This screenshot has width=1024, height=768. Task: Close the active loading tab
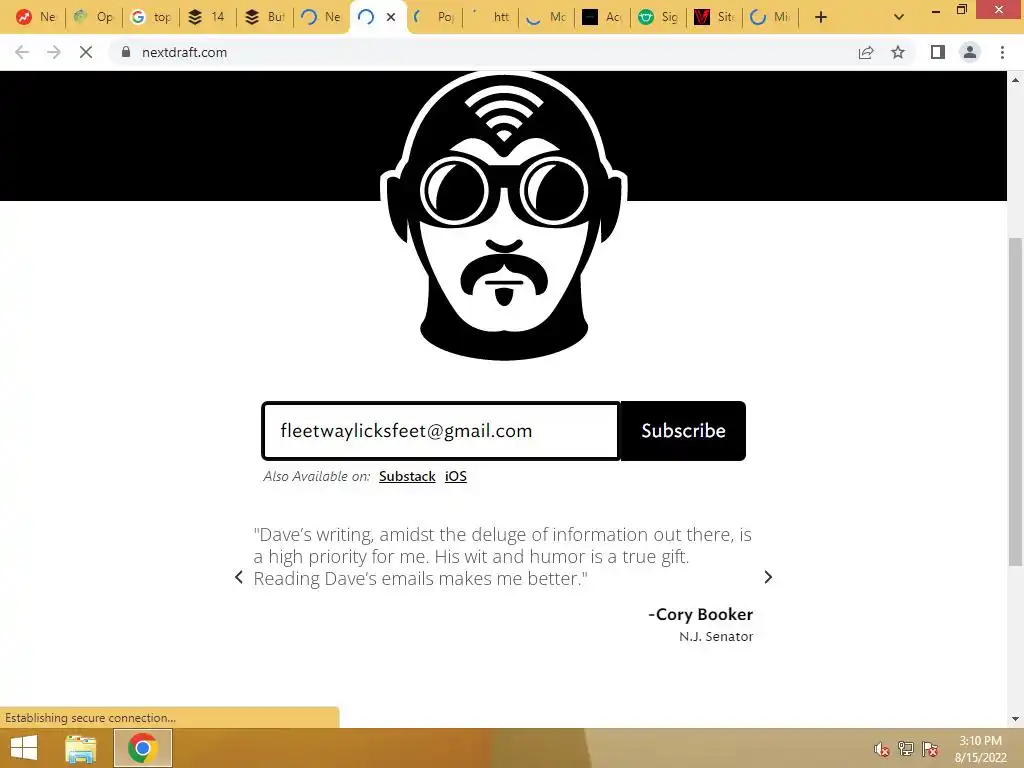(x=391, y=17)
